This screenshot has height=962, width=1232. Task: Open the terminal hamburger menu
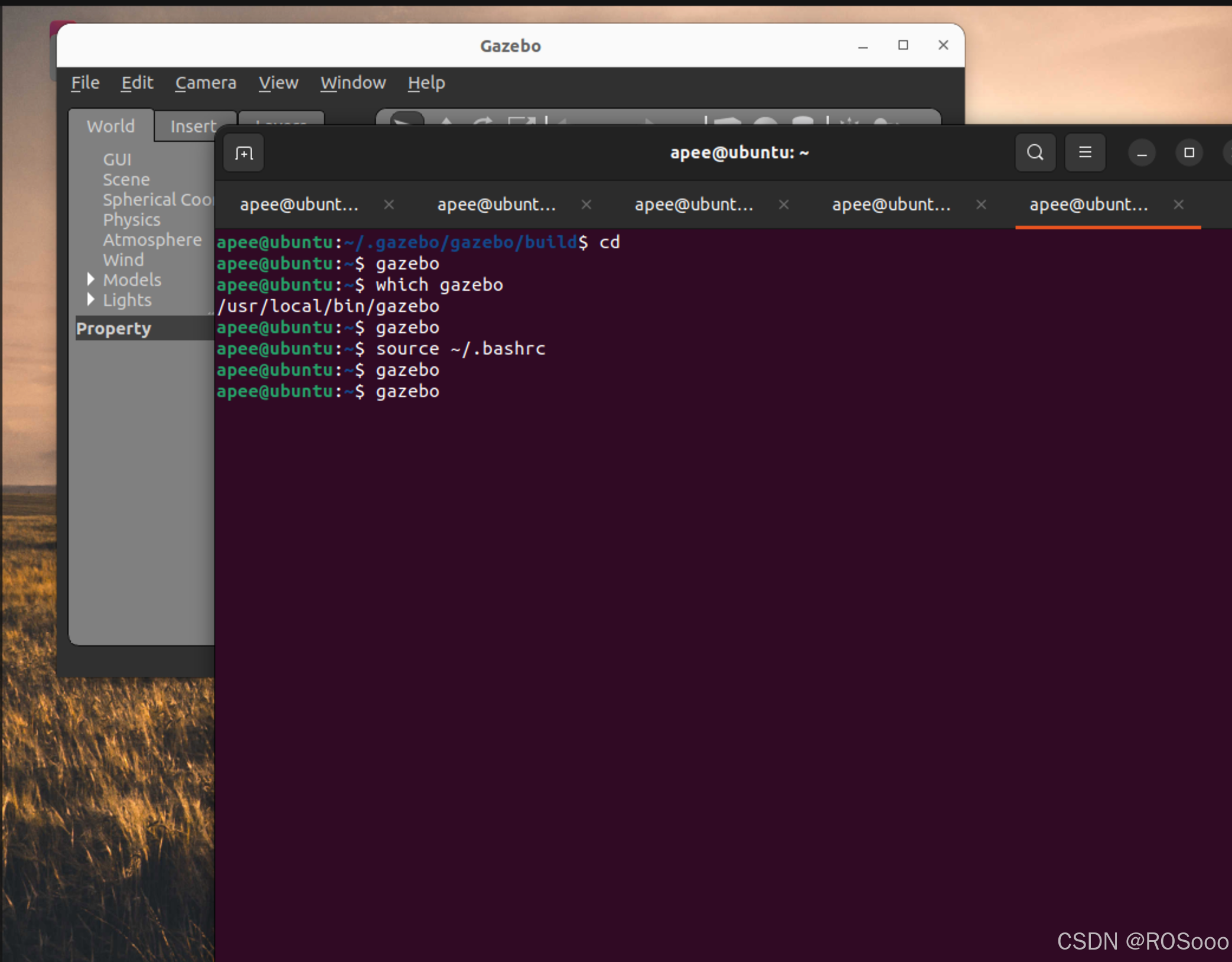[x=1084, y=152]
